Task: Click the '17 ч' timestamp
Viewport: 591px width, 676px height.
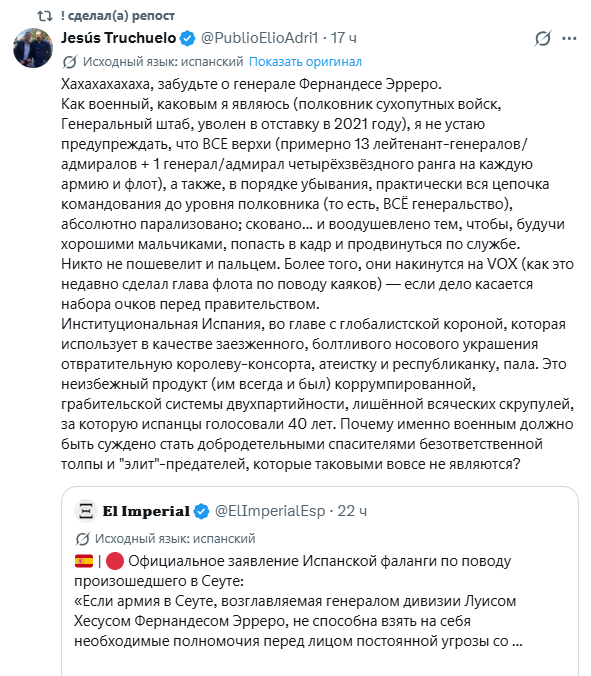Action: (x=344, y=38)
